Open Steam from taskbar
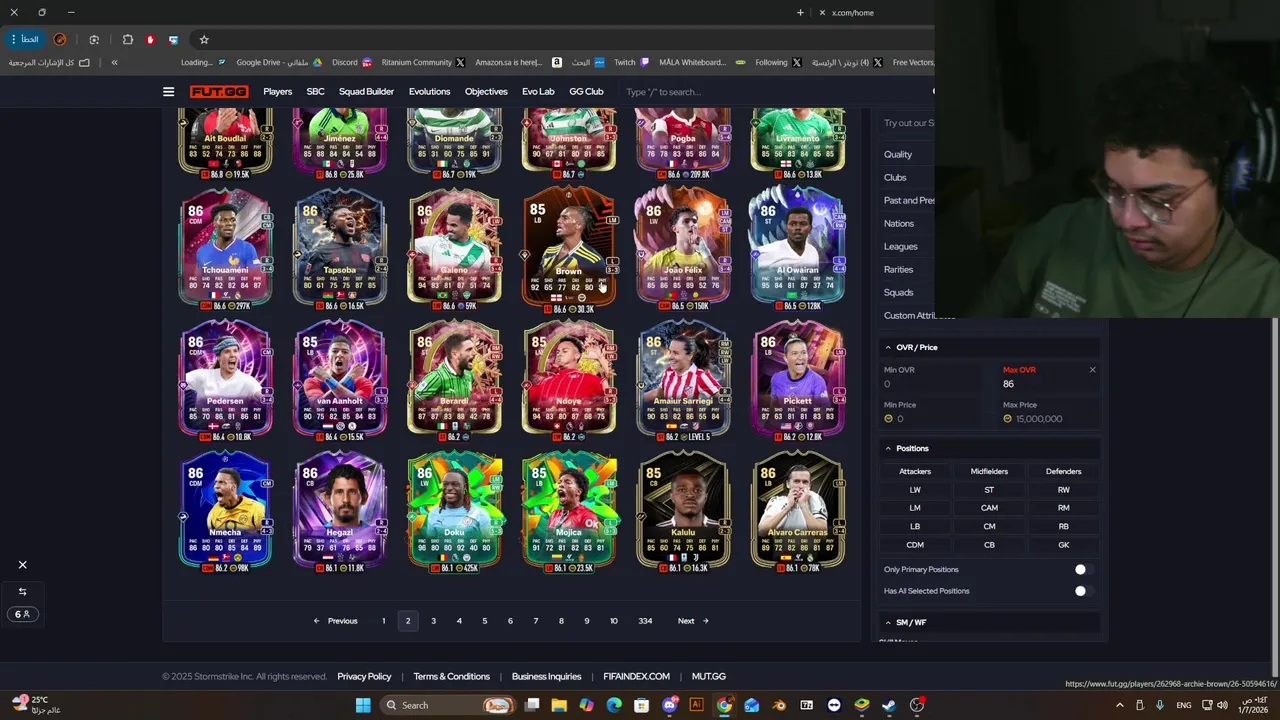Screen dimensions: 1280x720 pyautogui.click(x=889, y=705)
